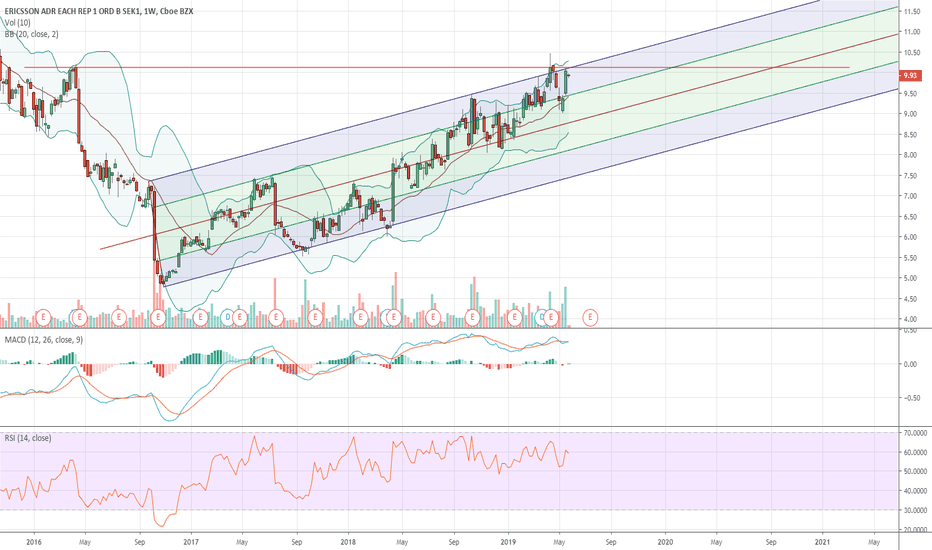Click the upcoming earnings E marker after the last candle

(x=590, y=318)
